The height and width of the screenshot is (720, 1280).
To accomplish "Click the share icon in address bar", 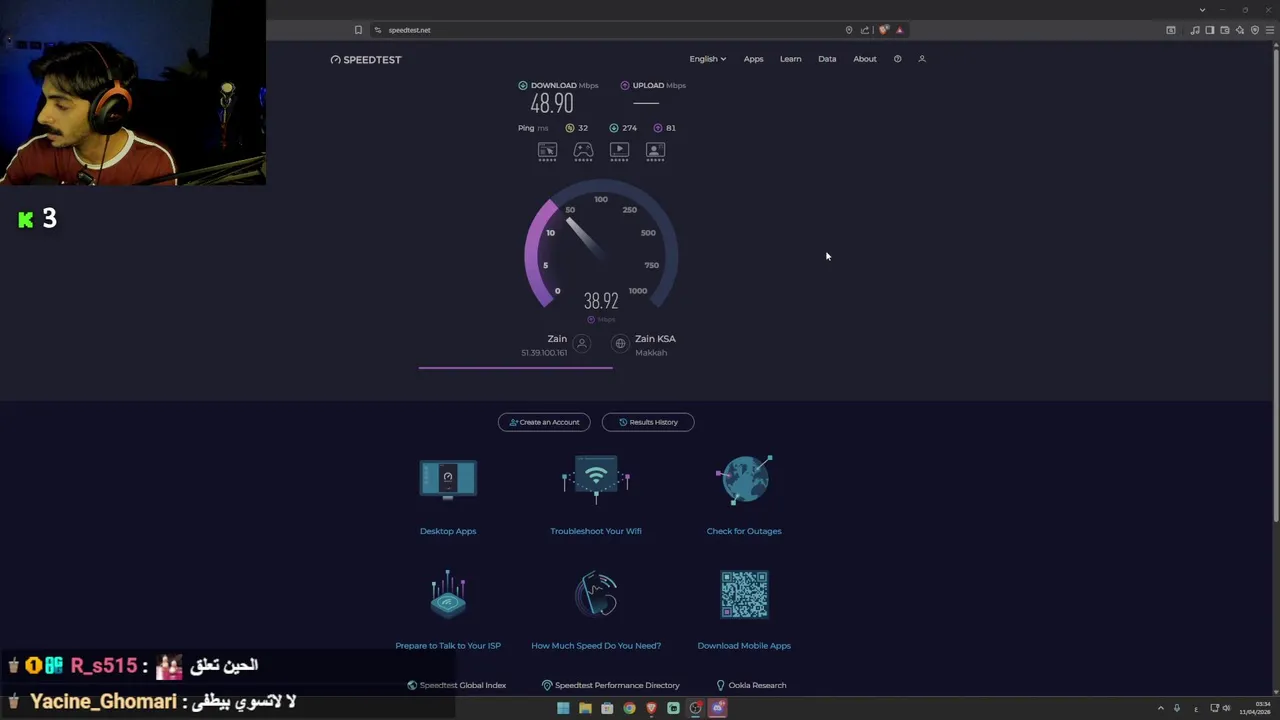I will (x=865, y=30).
